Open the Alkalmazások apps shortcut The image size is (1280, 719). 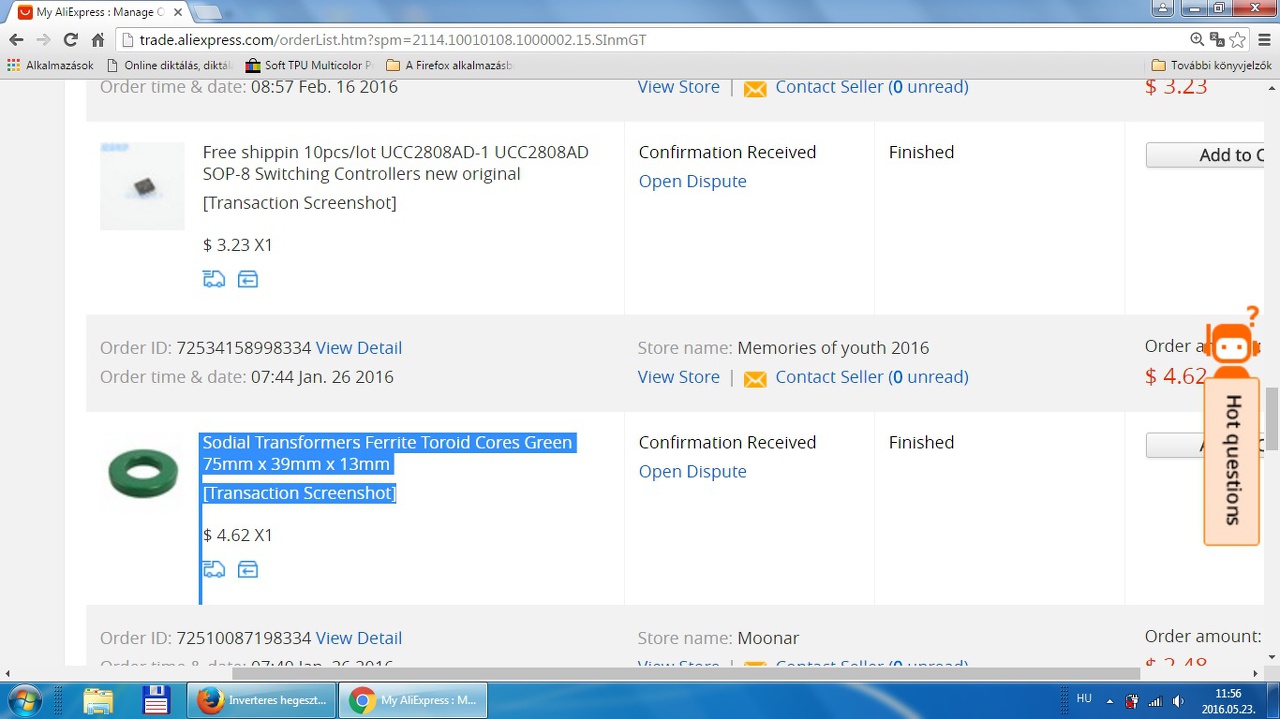click(x=50, y=65)
